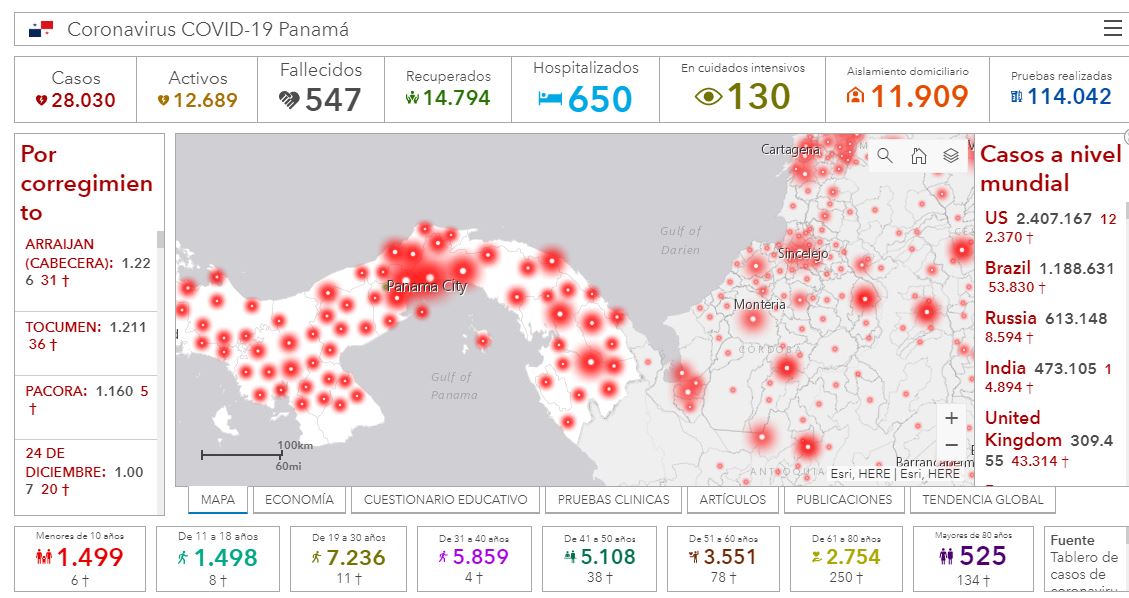This screenshot has height=598, width=1129.
Task: Open the hamburger menu in header
Action: tap(1112, 29)
